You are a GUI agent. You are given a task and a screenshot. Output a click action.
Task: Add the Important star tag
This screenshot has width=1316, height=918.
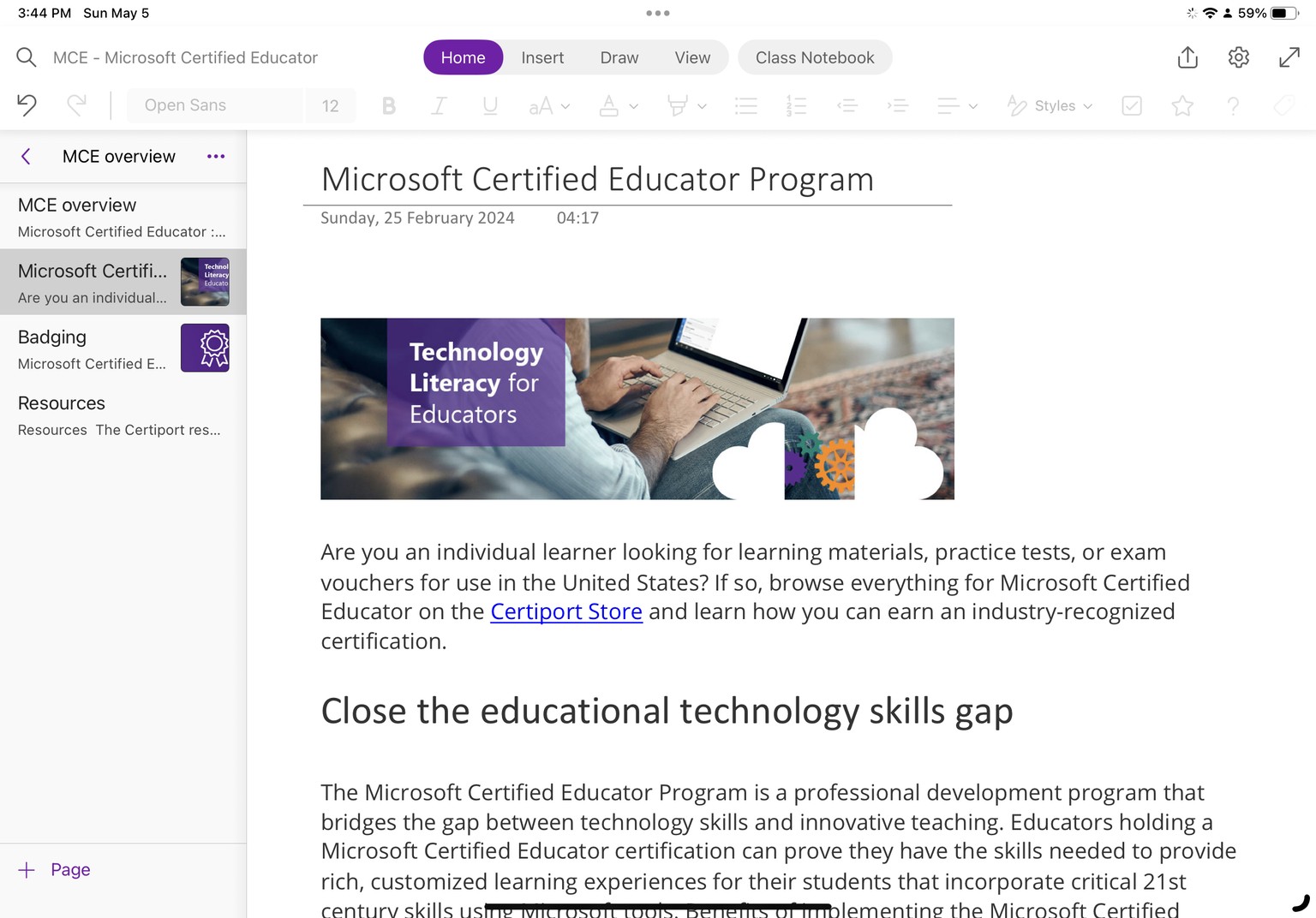(x=1182, y=105)
